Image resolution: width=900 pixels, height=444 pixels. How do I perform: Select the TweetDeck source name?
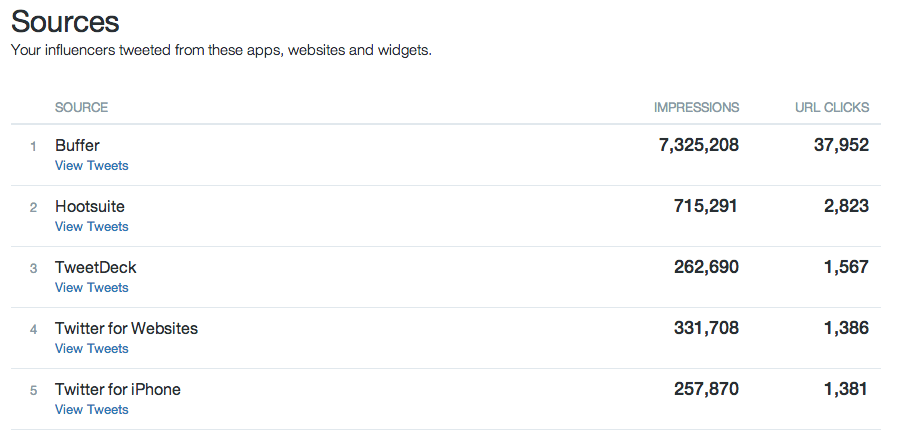tap(96, 267)
